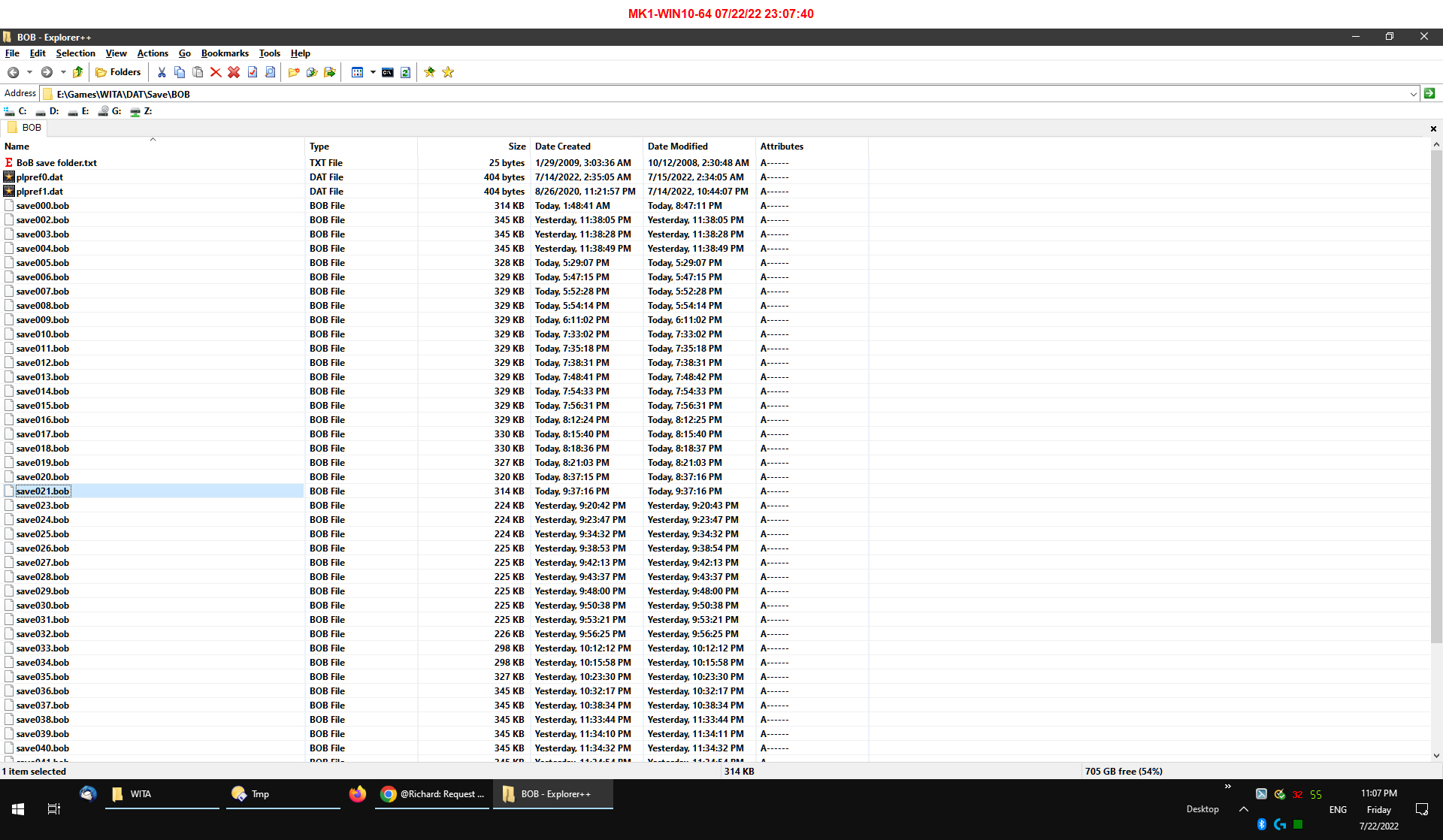Image resolution: width=1443 pixels, height=840 pixels.
Task: Click the Cut scissors icon
Action: (161, 72)
